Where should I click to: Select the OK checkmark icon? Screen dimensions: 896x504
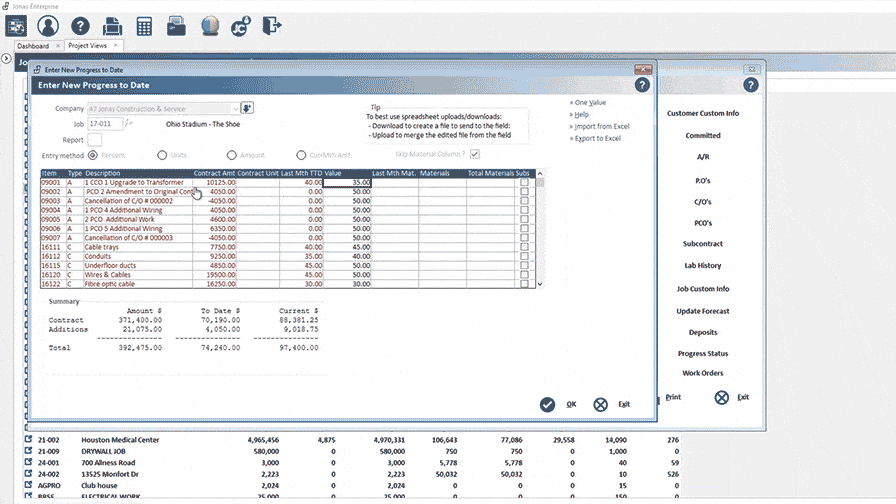547,405
